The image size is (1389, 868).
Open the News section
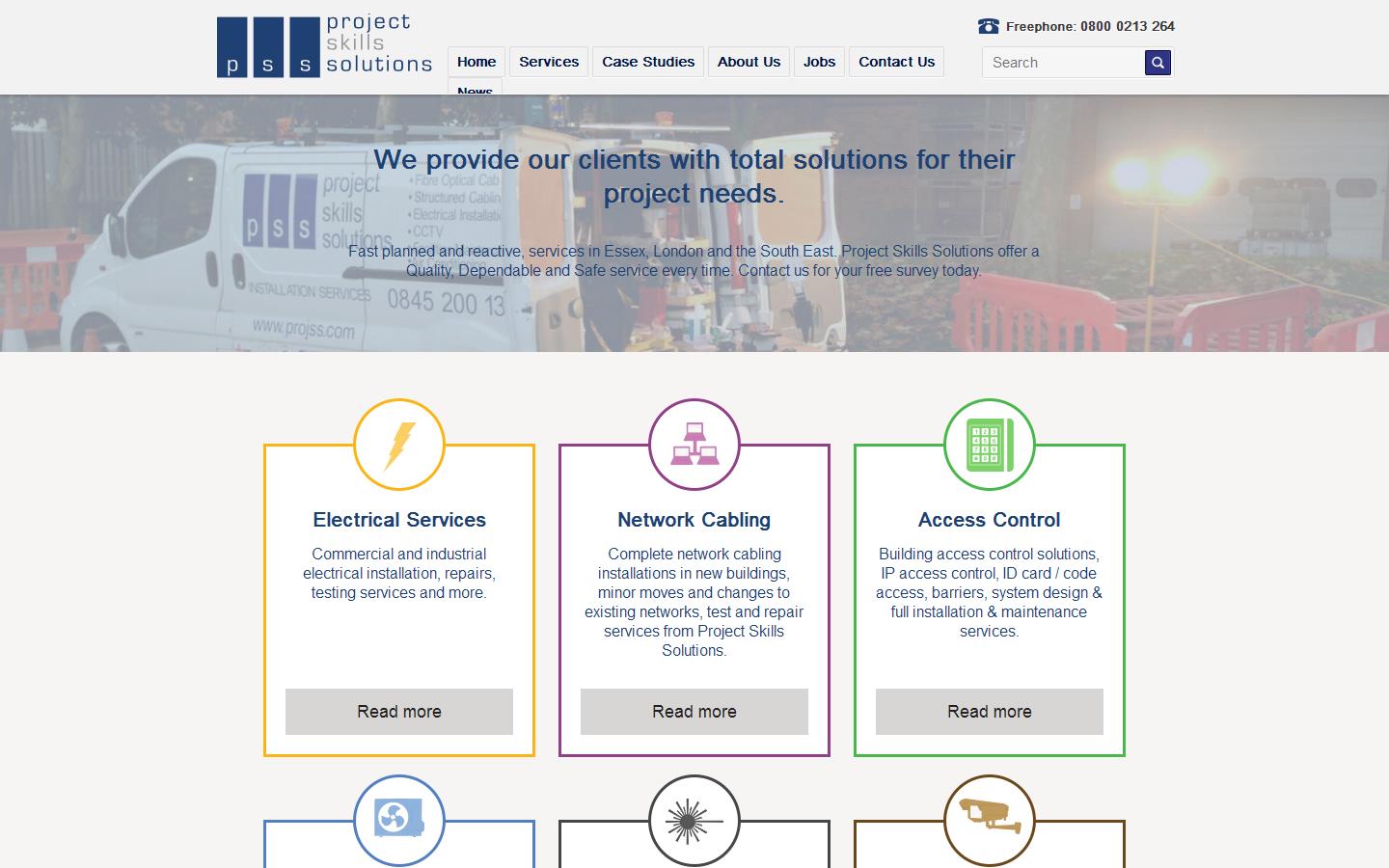475,91
